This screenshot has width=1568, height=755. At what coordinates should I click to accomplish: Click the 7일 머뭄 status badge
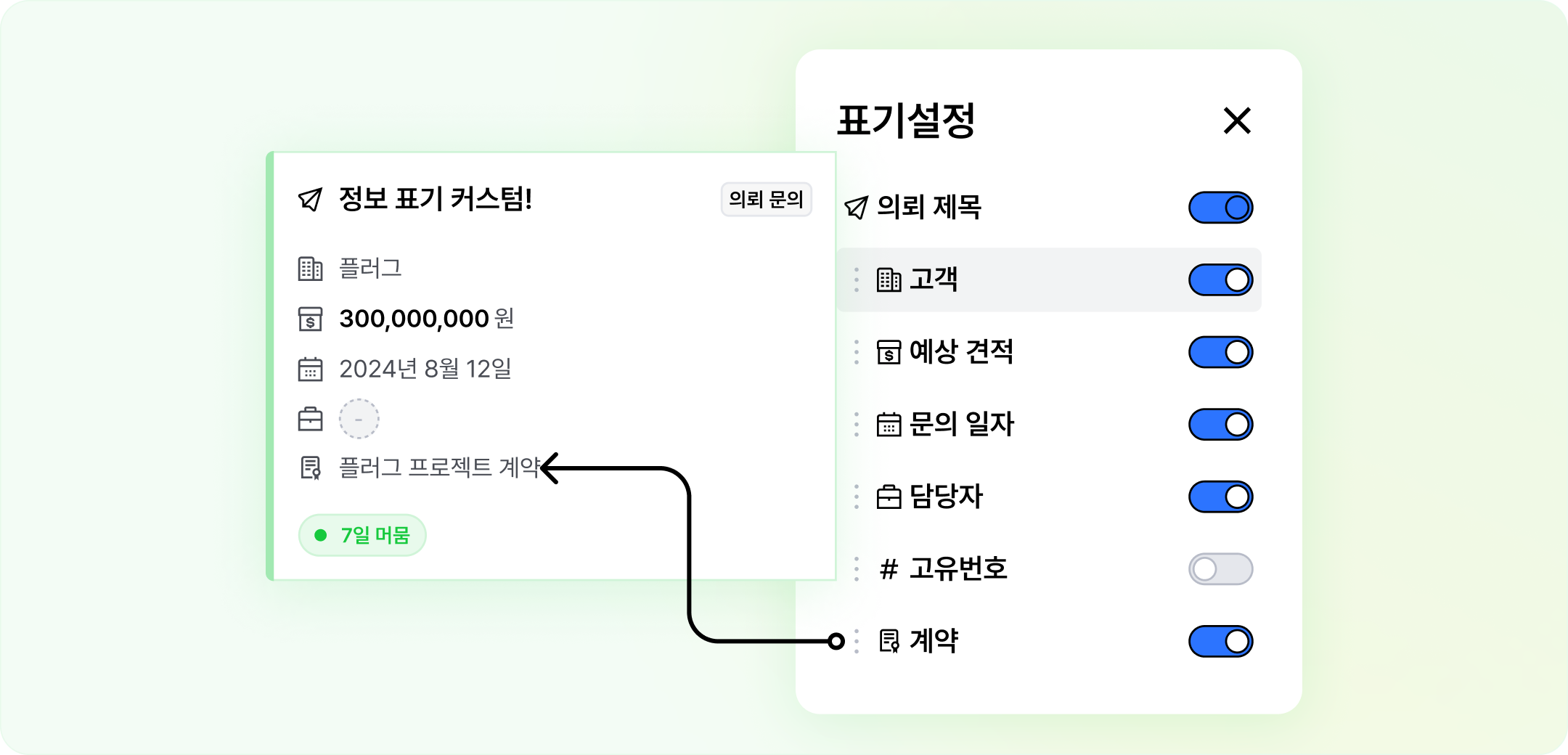[x=362, y=535]
